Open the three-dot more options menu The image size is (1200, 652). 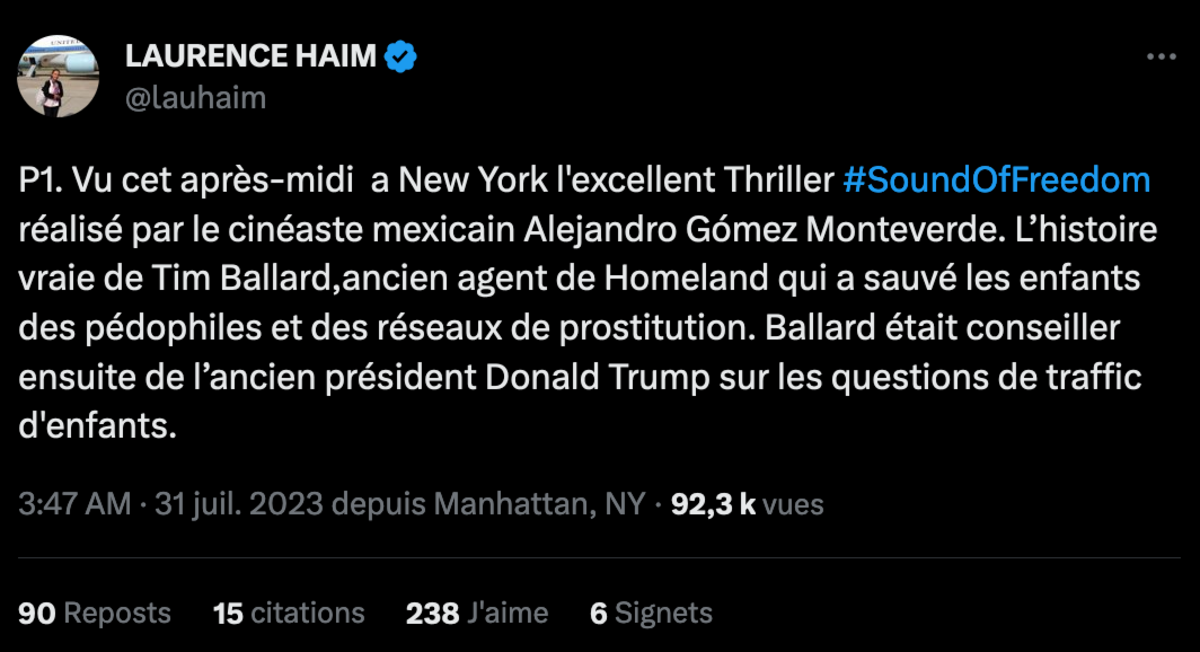click(x=1161, y=57)
